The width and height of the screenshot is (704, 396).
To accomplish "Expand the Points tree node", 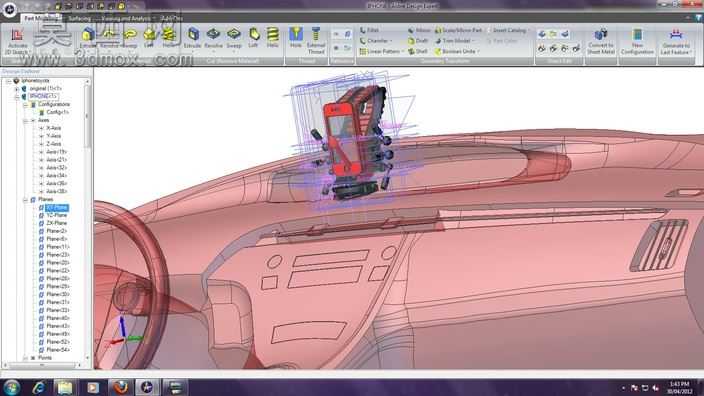I will tap(25, 358).
